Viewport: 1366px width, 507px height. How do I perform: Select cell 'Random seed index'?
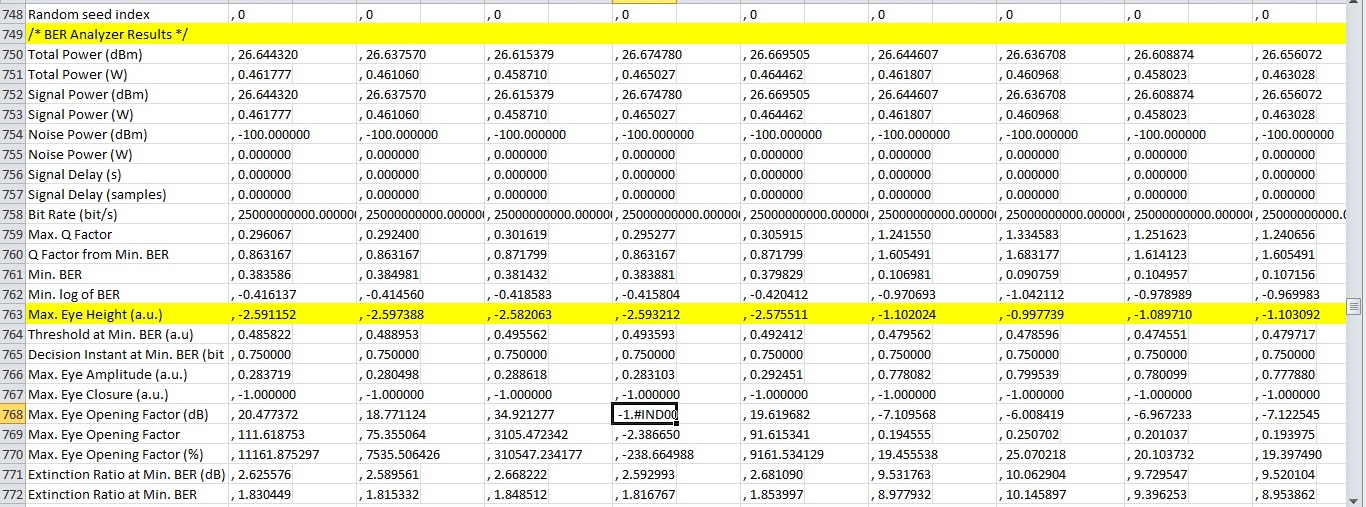coord(128,15)
